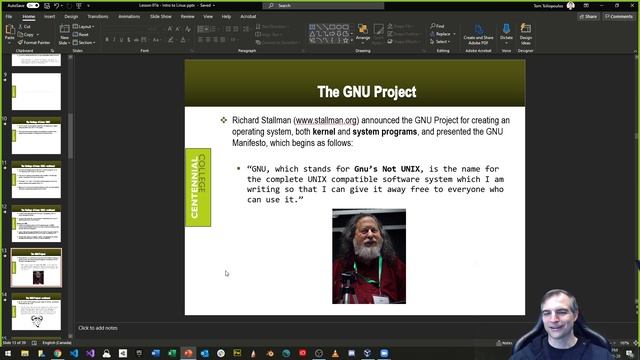
Task: Switch to the Insert tab
Action: point(49,17)
